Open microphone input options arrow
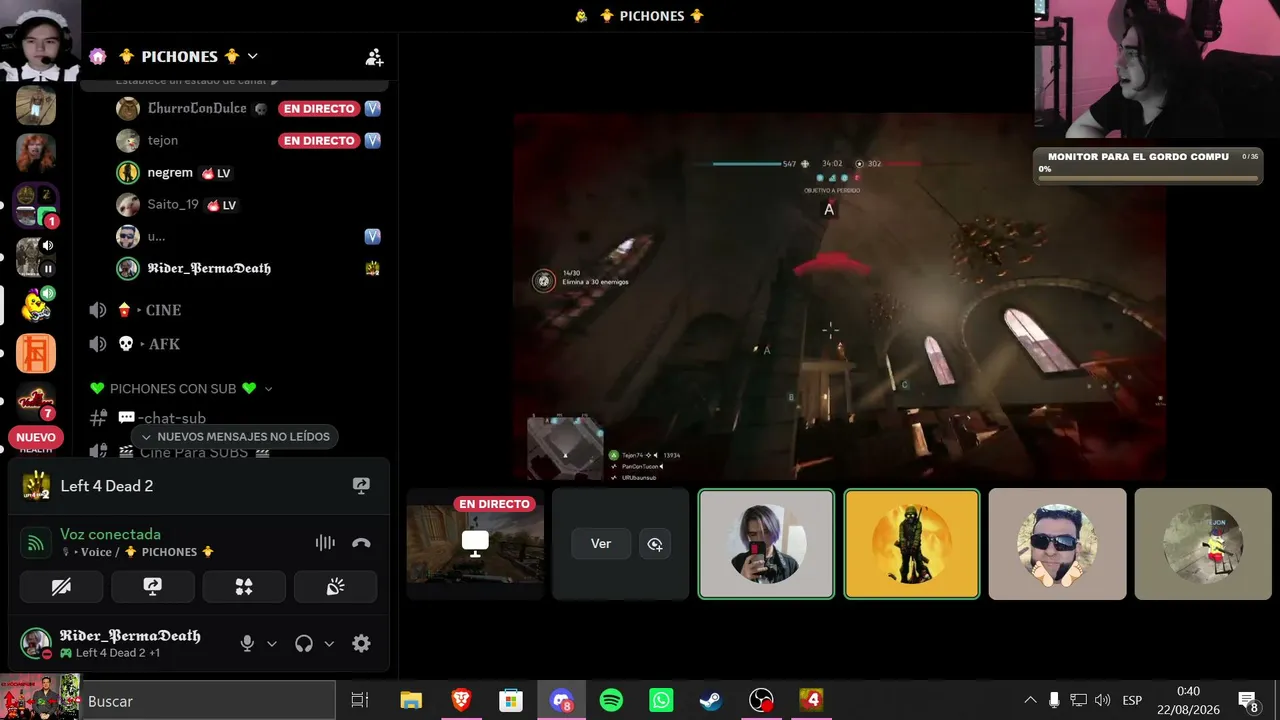The height and width of the screenshot is (720, 1280). tap(271, 644)
